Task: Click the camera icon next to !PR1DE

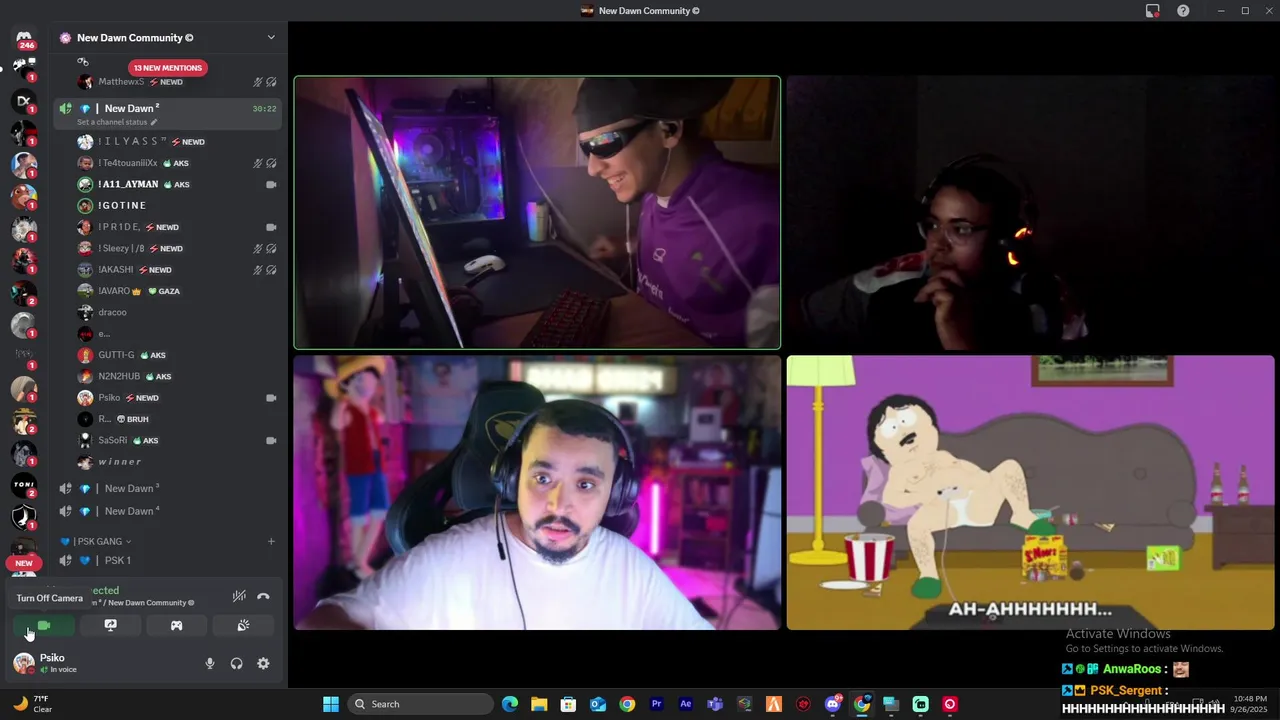Action: (x=271, y=227)
